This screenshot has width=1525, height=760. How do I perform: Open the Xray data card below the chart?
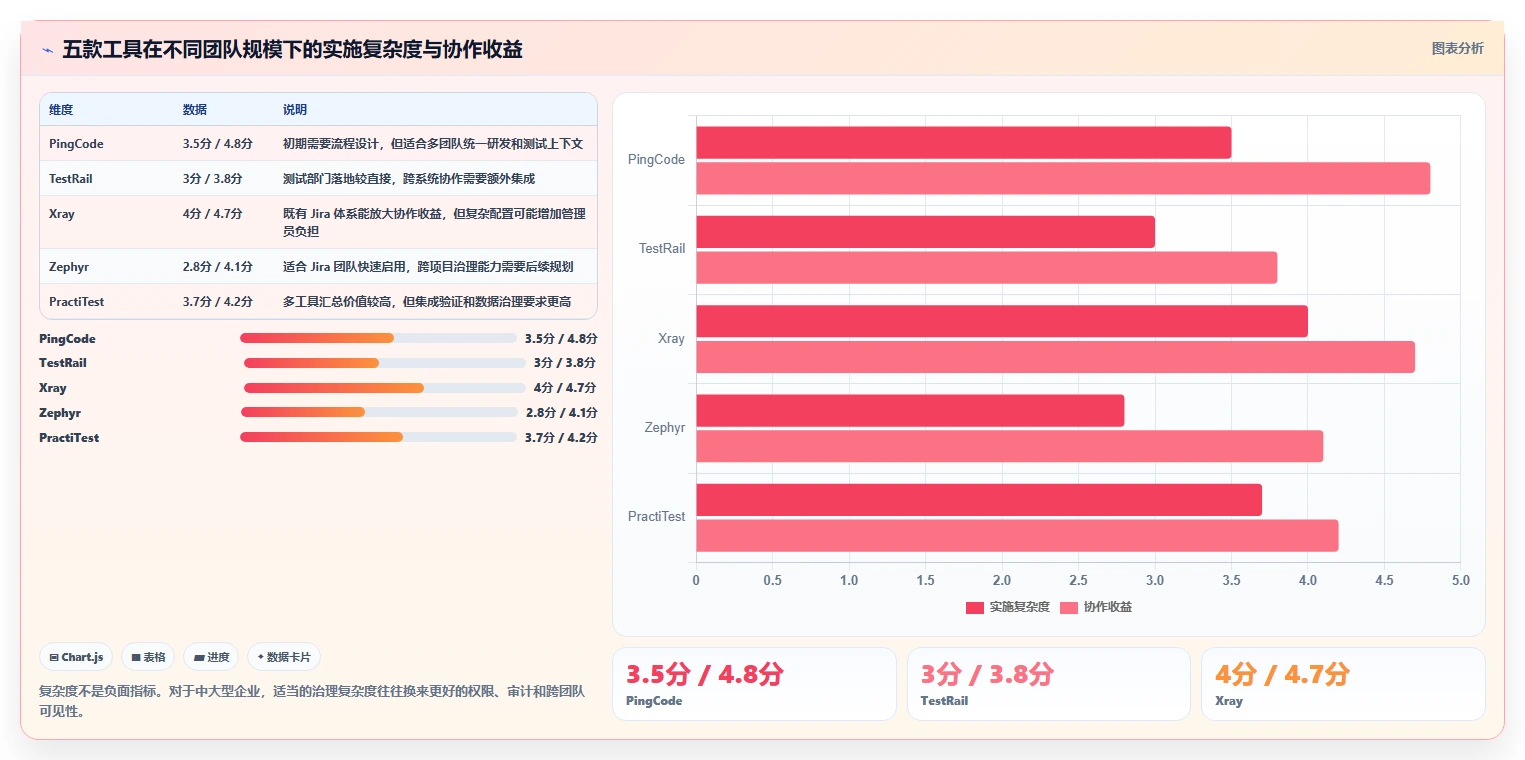1343,684
